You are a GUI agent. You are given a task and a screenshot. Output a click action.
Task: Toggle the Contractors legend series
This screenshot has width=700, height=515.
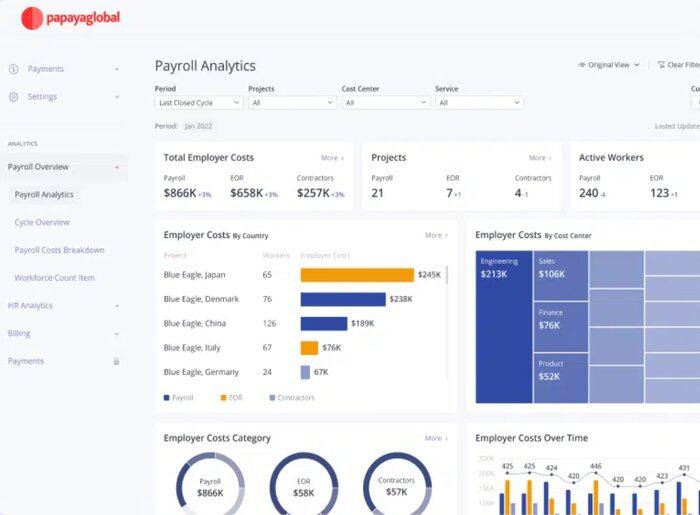291,398
